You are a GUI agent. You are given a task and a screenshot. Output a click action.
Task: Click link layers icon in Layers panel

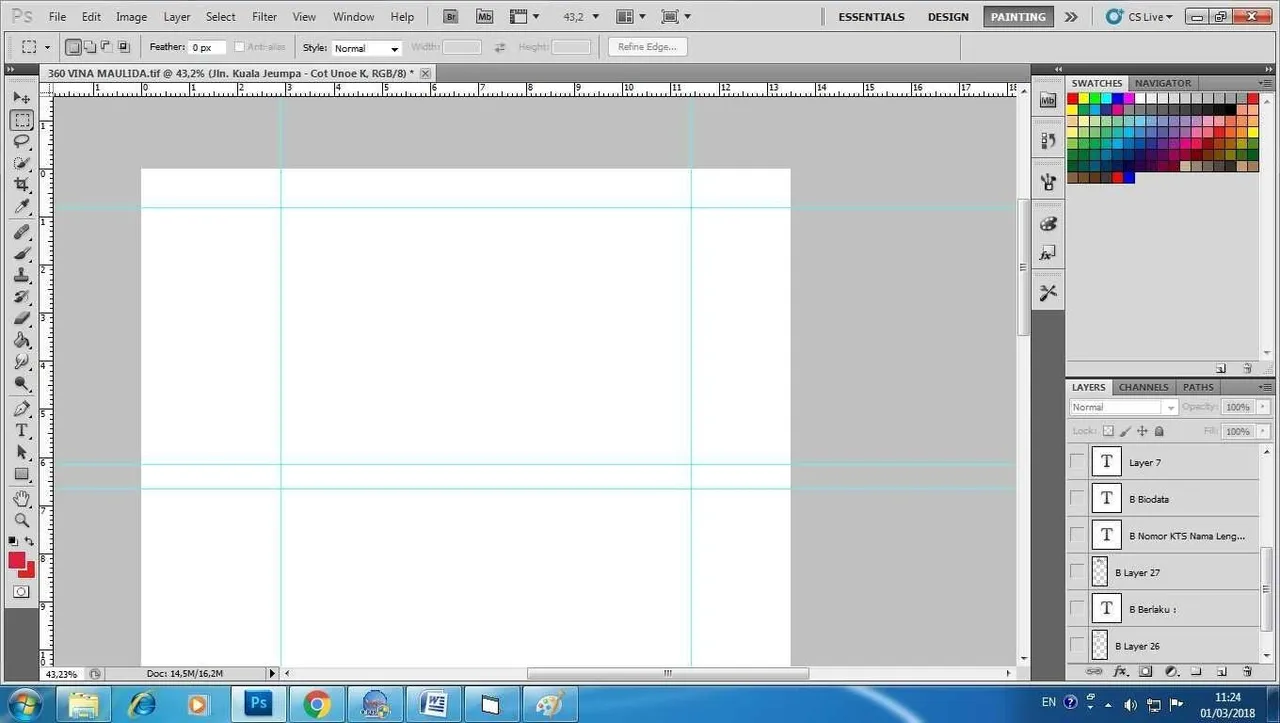click(1094, 672)
